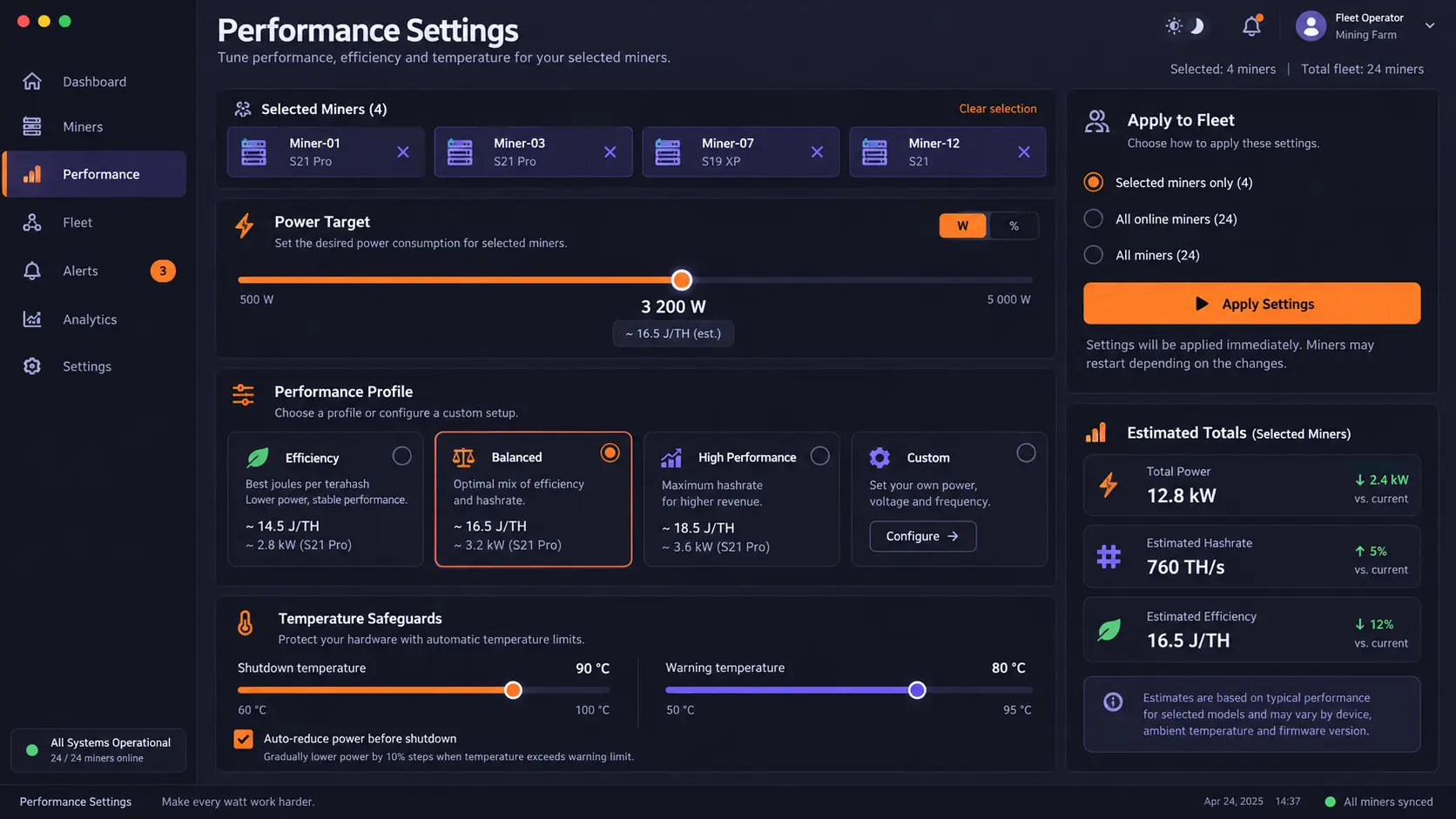
Task: Click the Power Target lightning bolt icon
Action: (x=245, y=226)
